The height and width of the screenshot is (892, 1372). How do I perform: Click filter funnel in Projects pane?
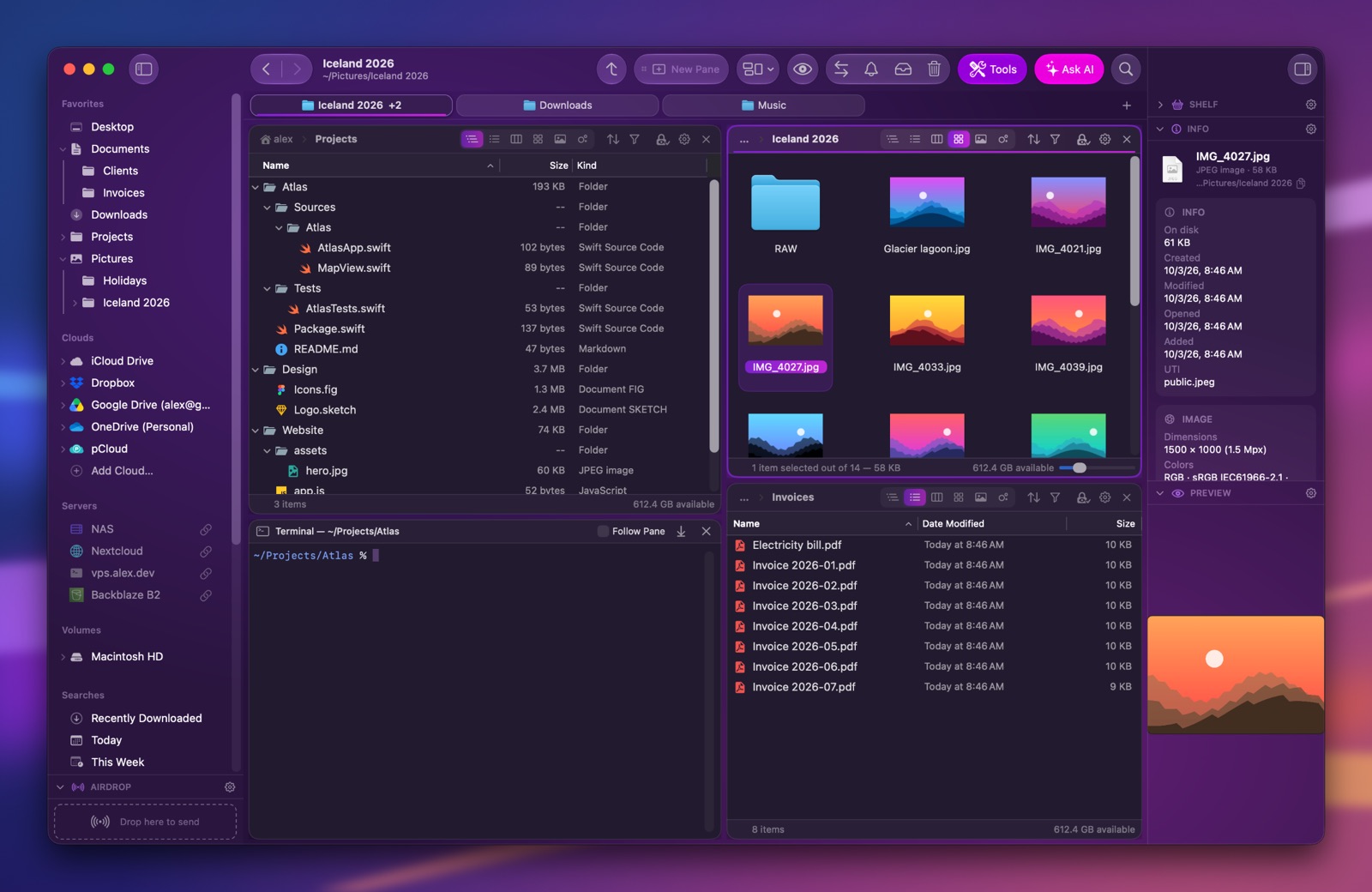pyautogui.click(x=635, y=139)
